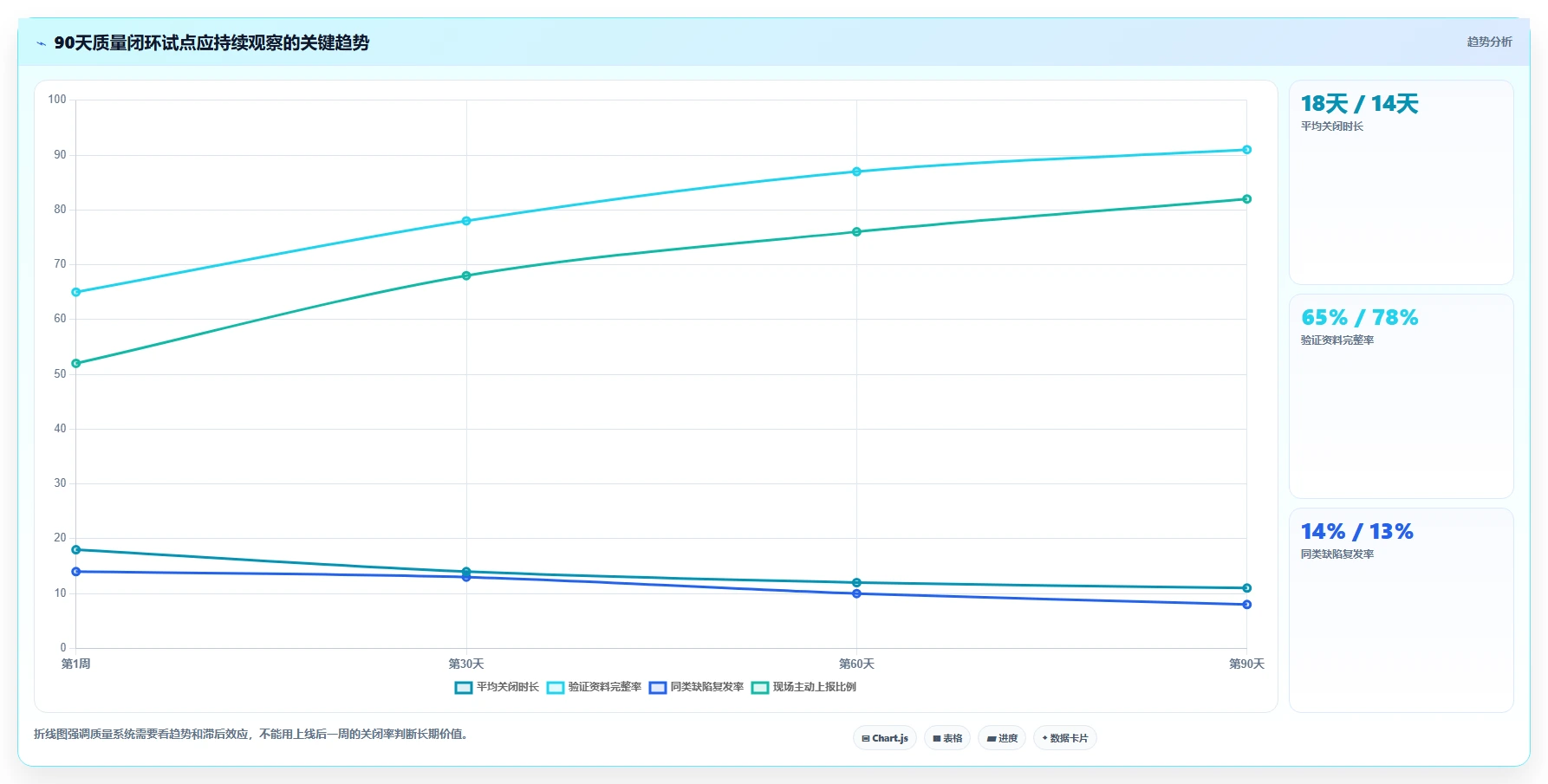This screenshot has width=1548, height=784.
Task: Select the 验证资料完整率 point at 第90天
Action: coord(1246,150)
